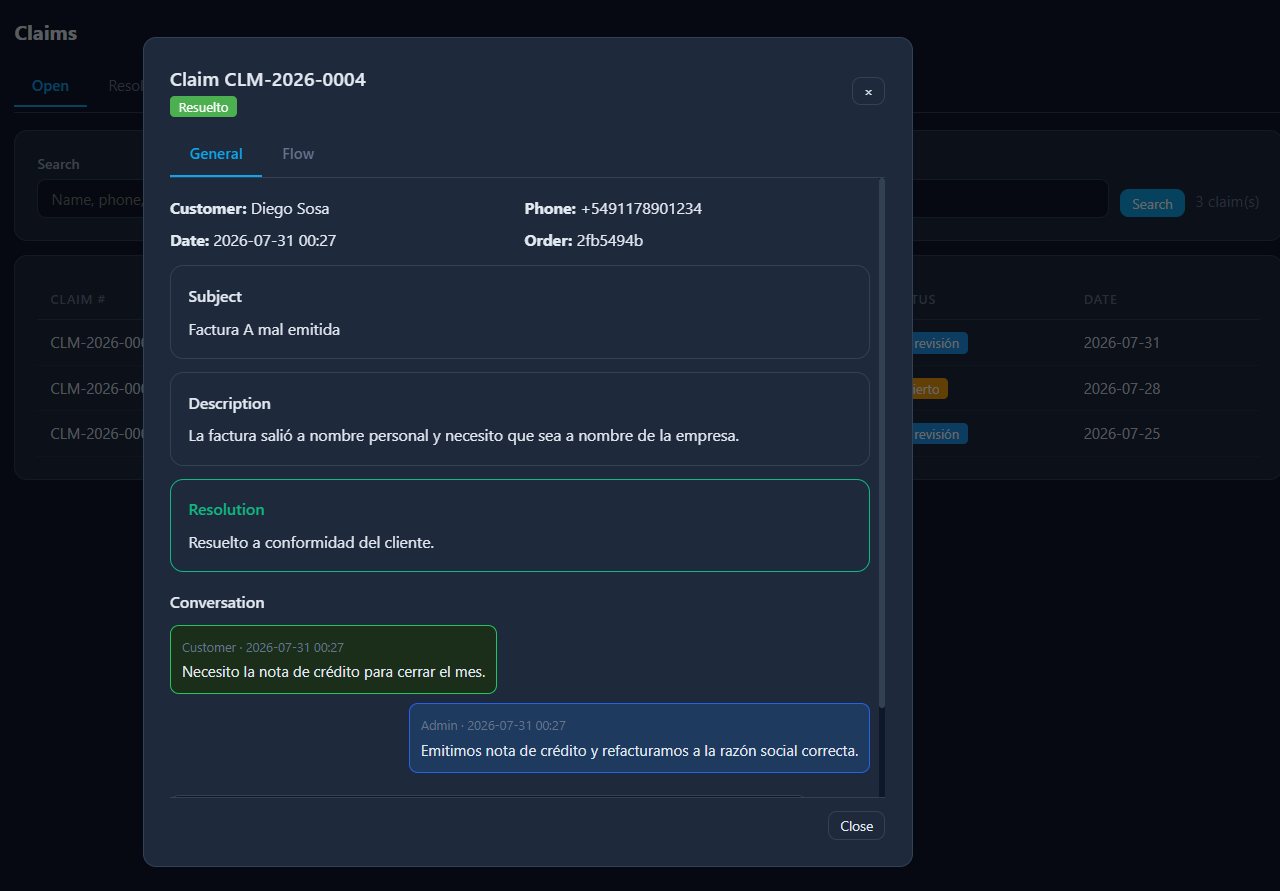1280x891 pixels.
Task: Click the dialog's vertical scrollbar
Action: click(881, 445)
